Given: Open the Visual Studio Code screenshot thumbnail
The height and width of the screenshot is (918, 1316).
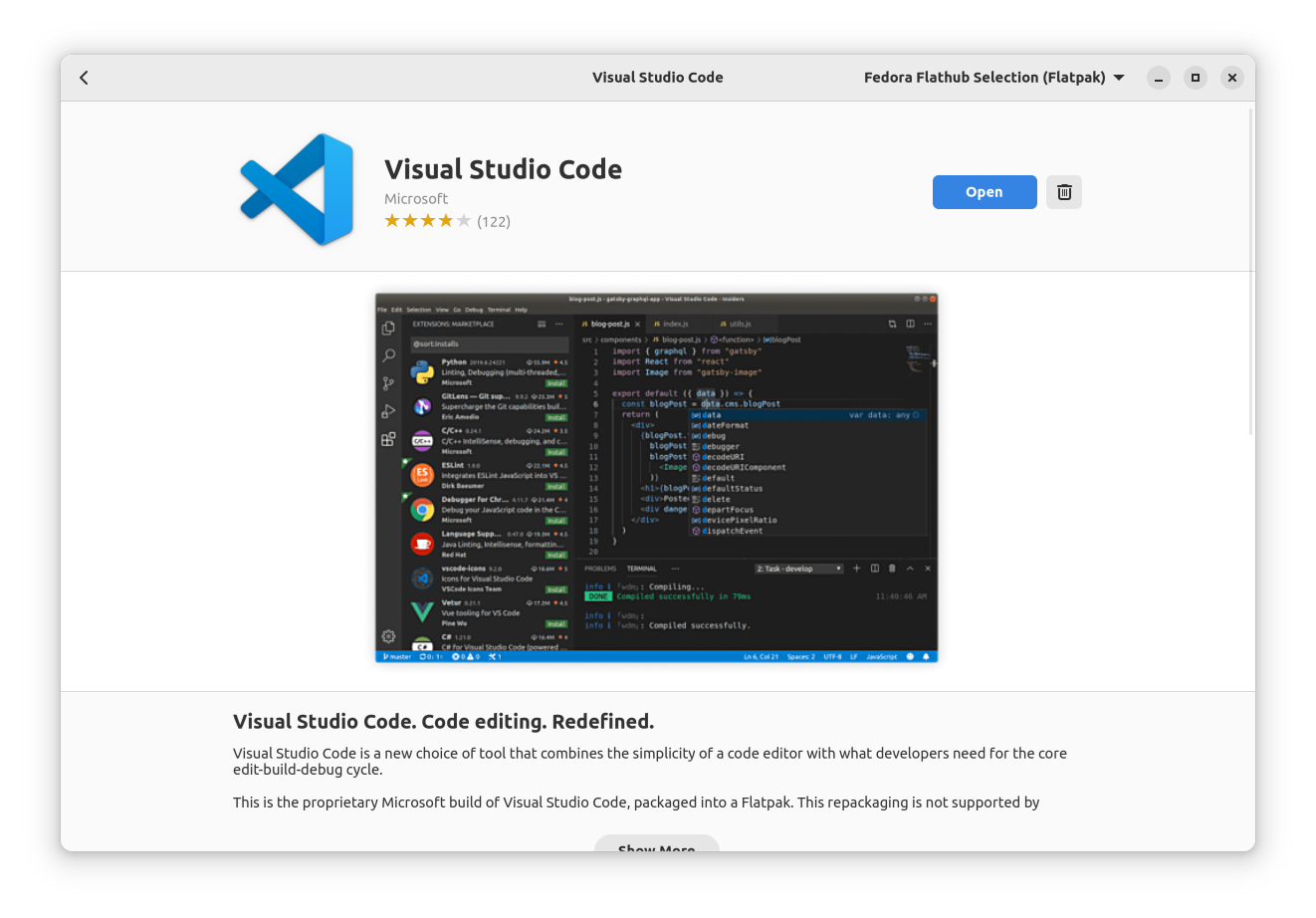Looking at the screenshot, I should tap(657, 477).
